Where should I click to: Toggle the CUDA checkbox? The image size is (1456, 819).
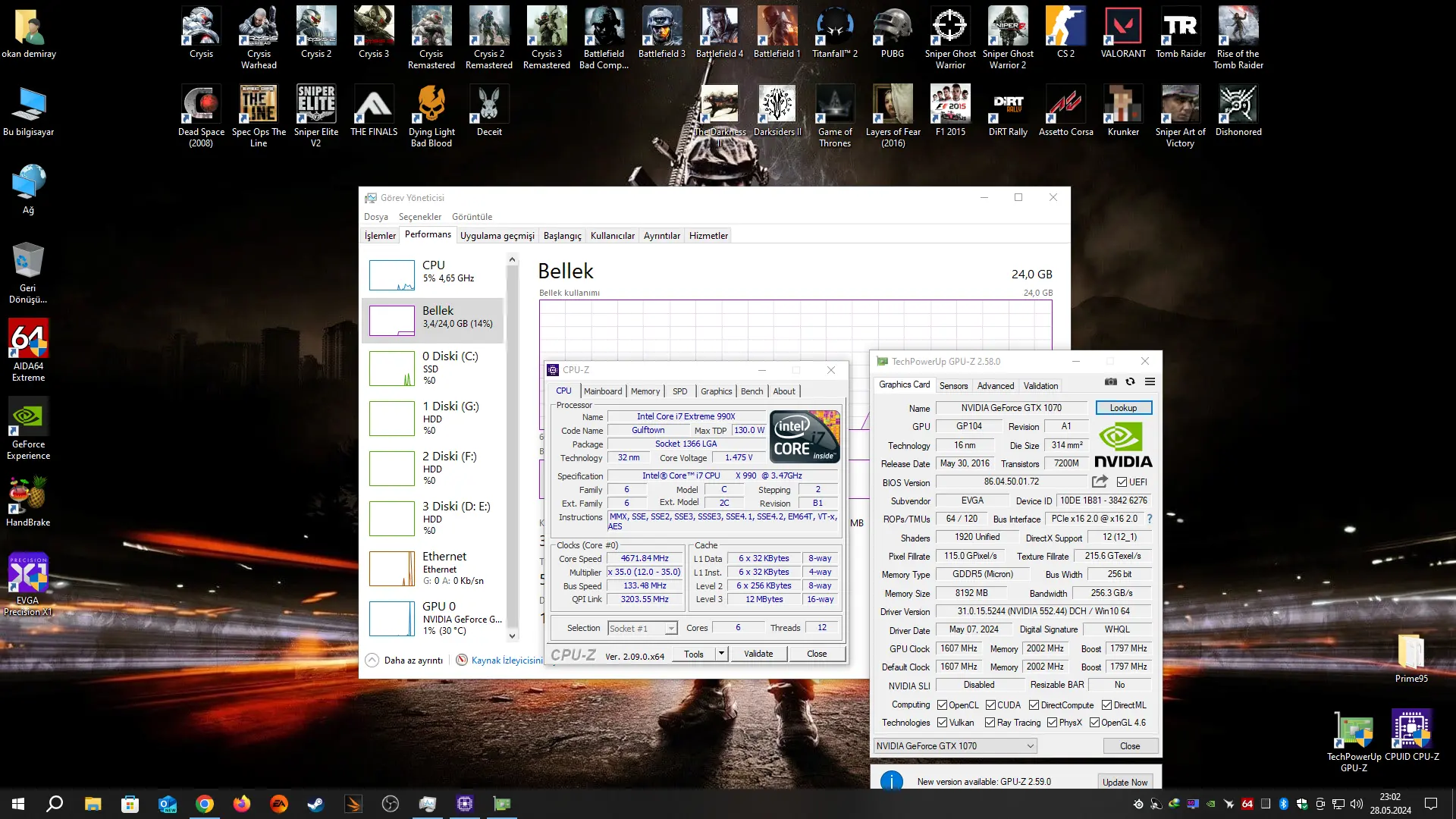(990, 705)
